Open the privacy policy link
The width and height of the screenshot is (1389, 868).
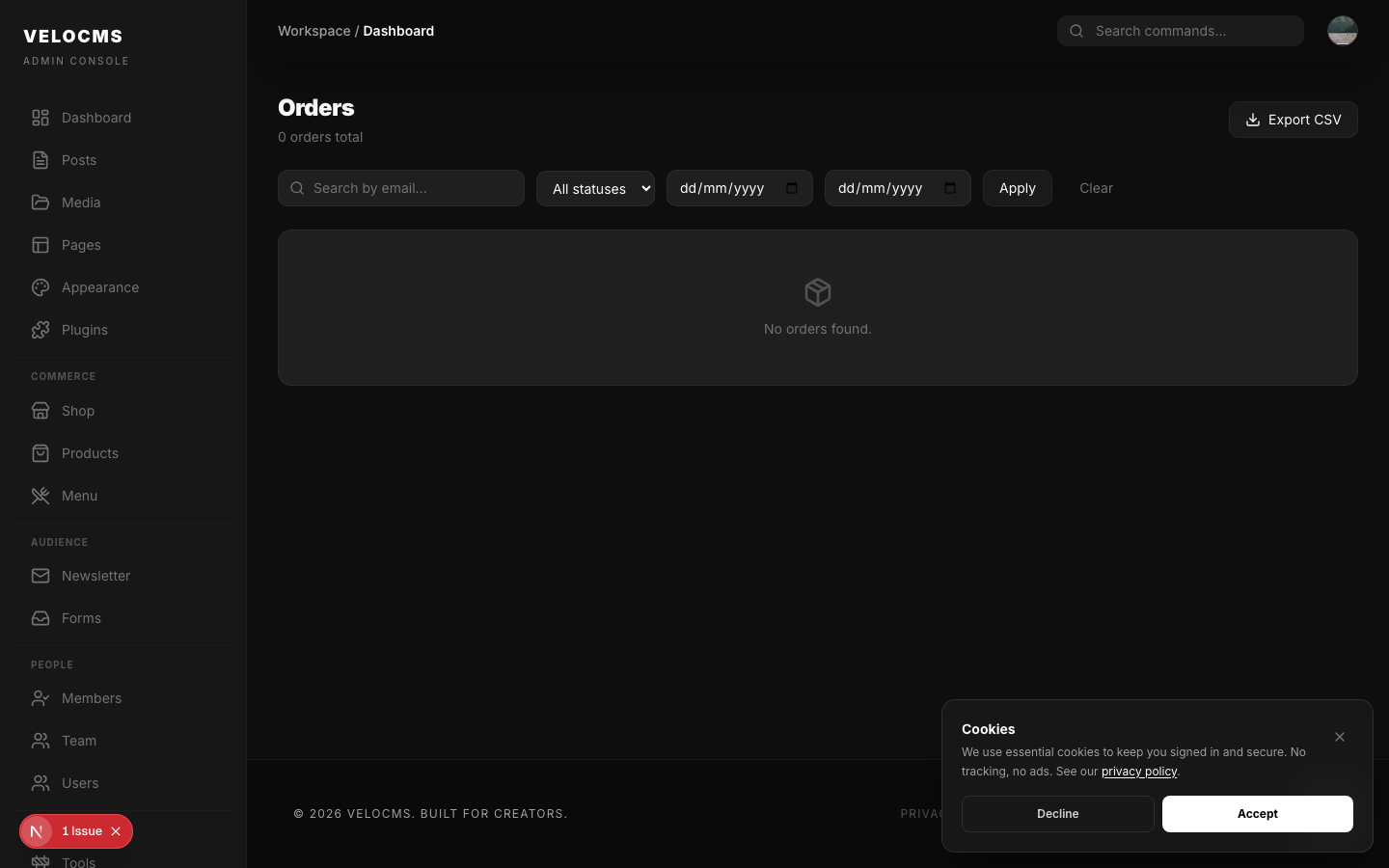[1139, 772]
